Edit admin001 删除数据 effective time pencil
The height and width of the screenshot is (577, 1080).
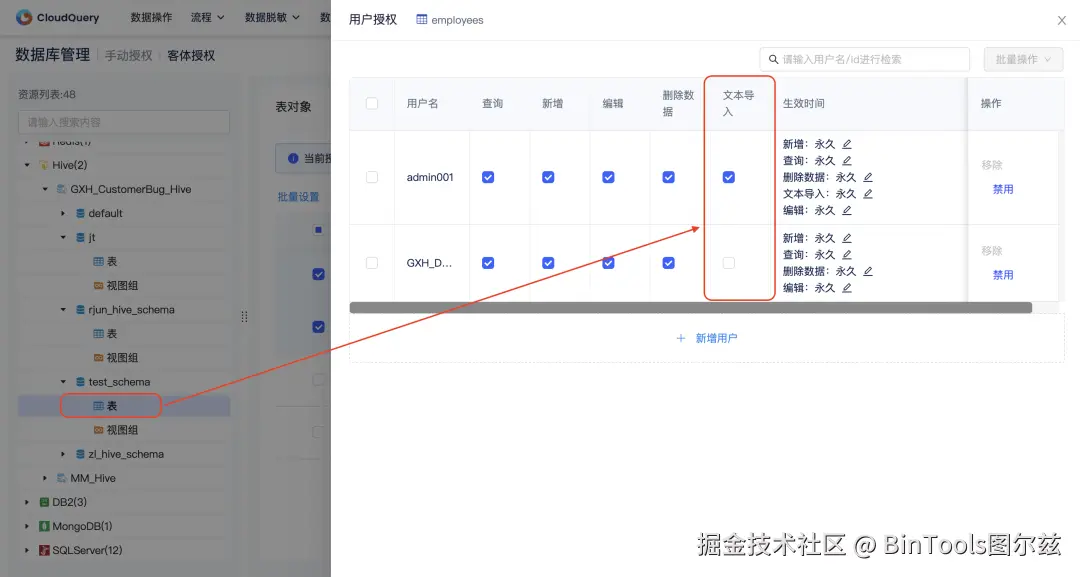coord(868,177)
